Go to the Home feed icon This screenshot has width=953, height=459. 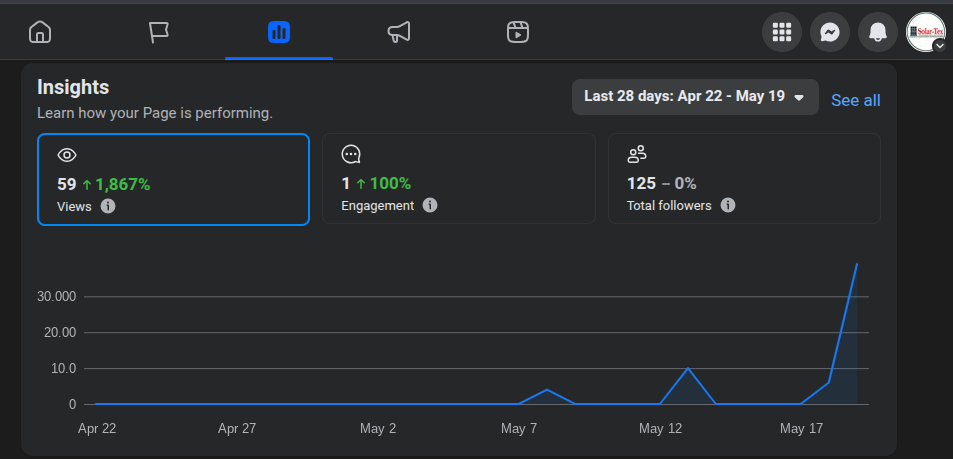40,32
